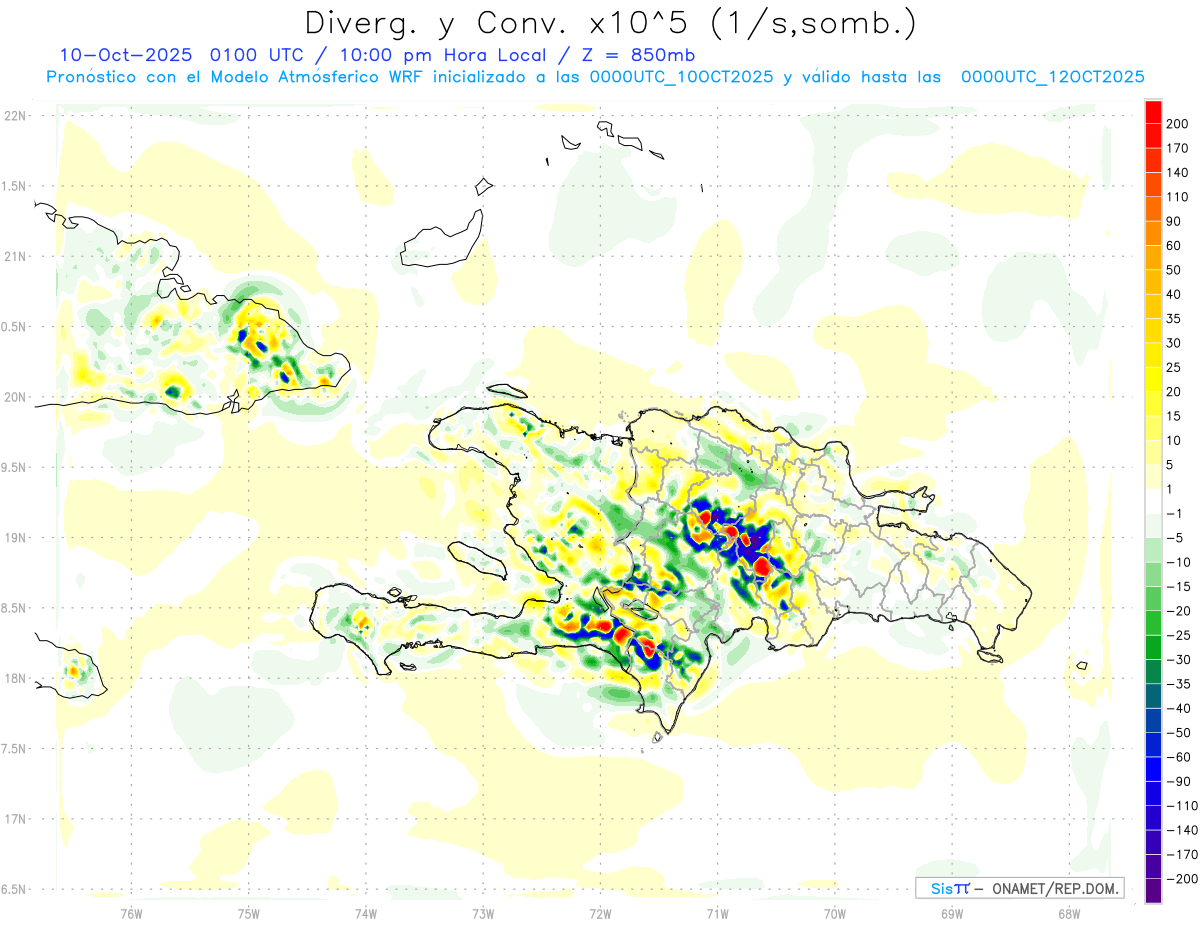
Task: Click the 22N latitude axis label
Action: point(15,116)
